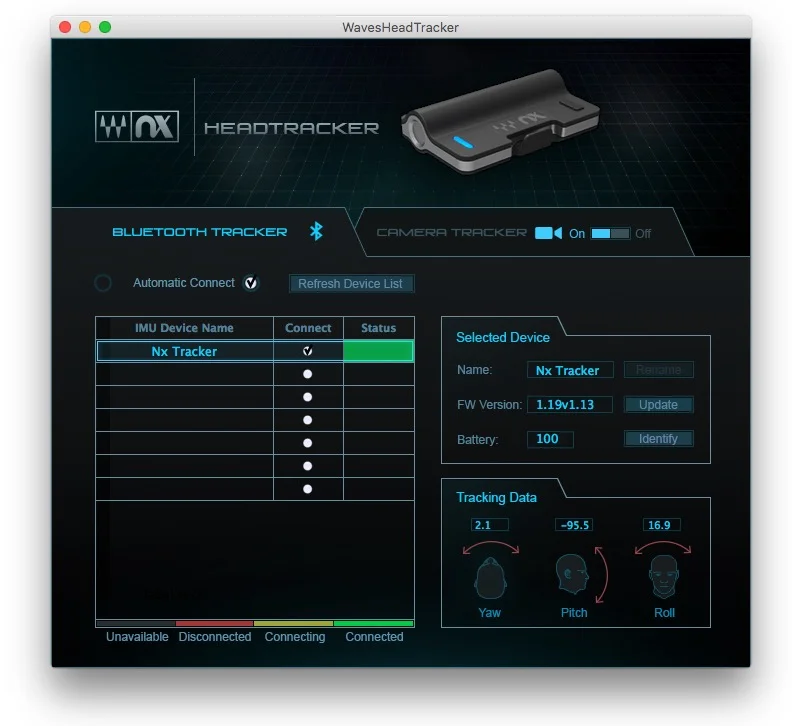Click the Bluetooth icon beside Bluetooth Tracker
The image size is (792, 726).
(x=316, y=231)
